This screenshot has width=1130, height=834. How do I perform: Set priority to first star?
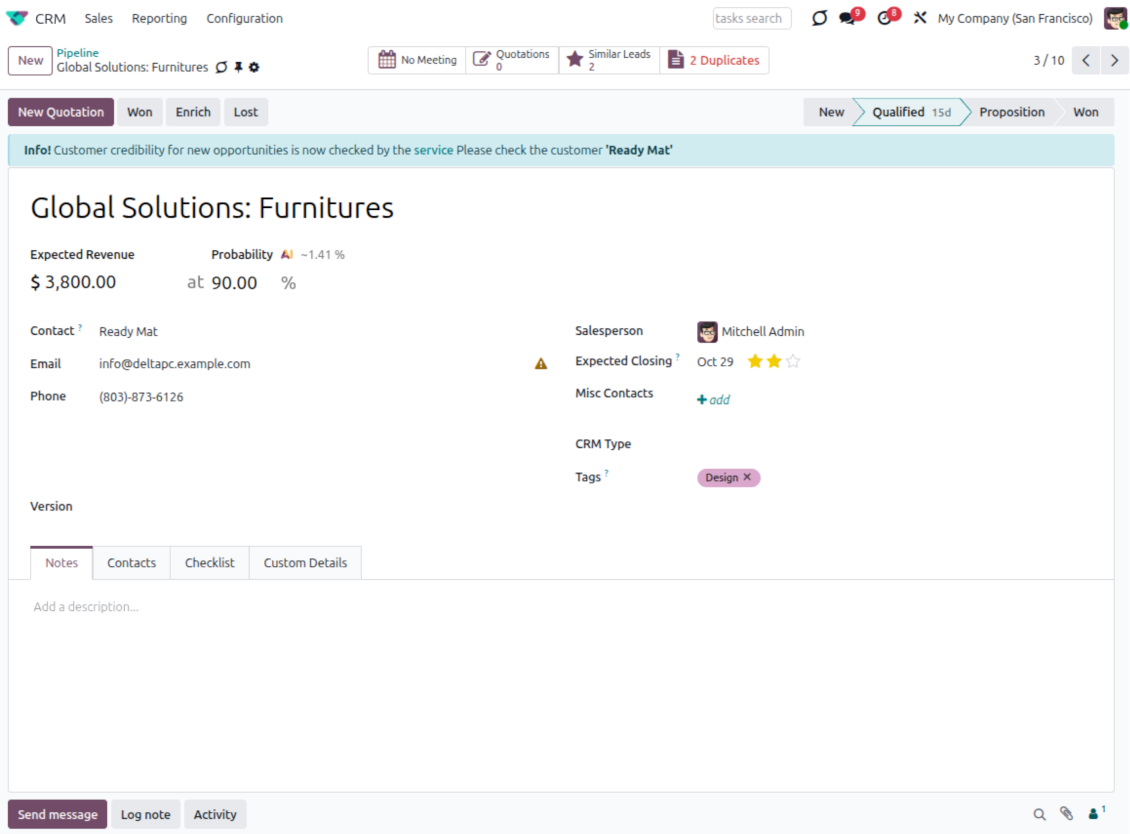coord(755,361)
